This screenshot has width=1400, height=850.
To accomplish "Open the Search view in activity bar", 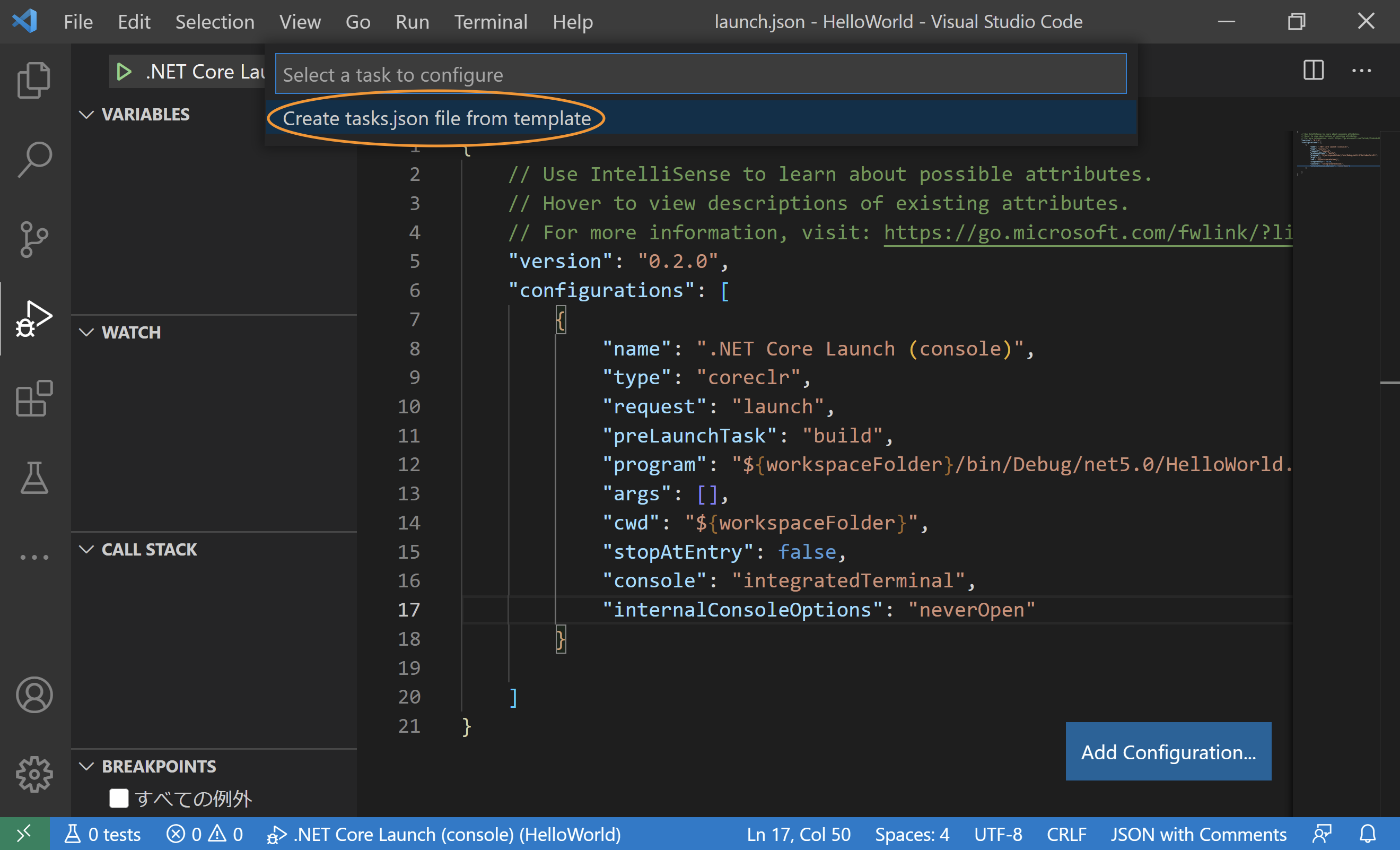I will click(34, 159).
